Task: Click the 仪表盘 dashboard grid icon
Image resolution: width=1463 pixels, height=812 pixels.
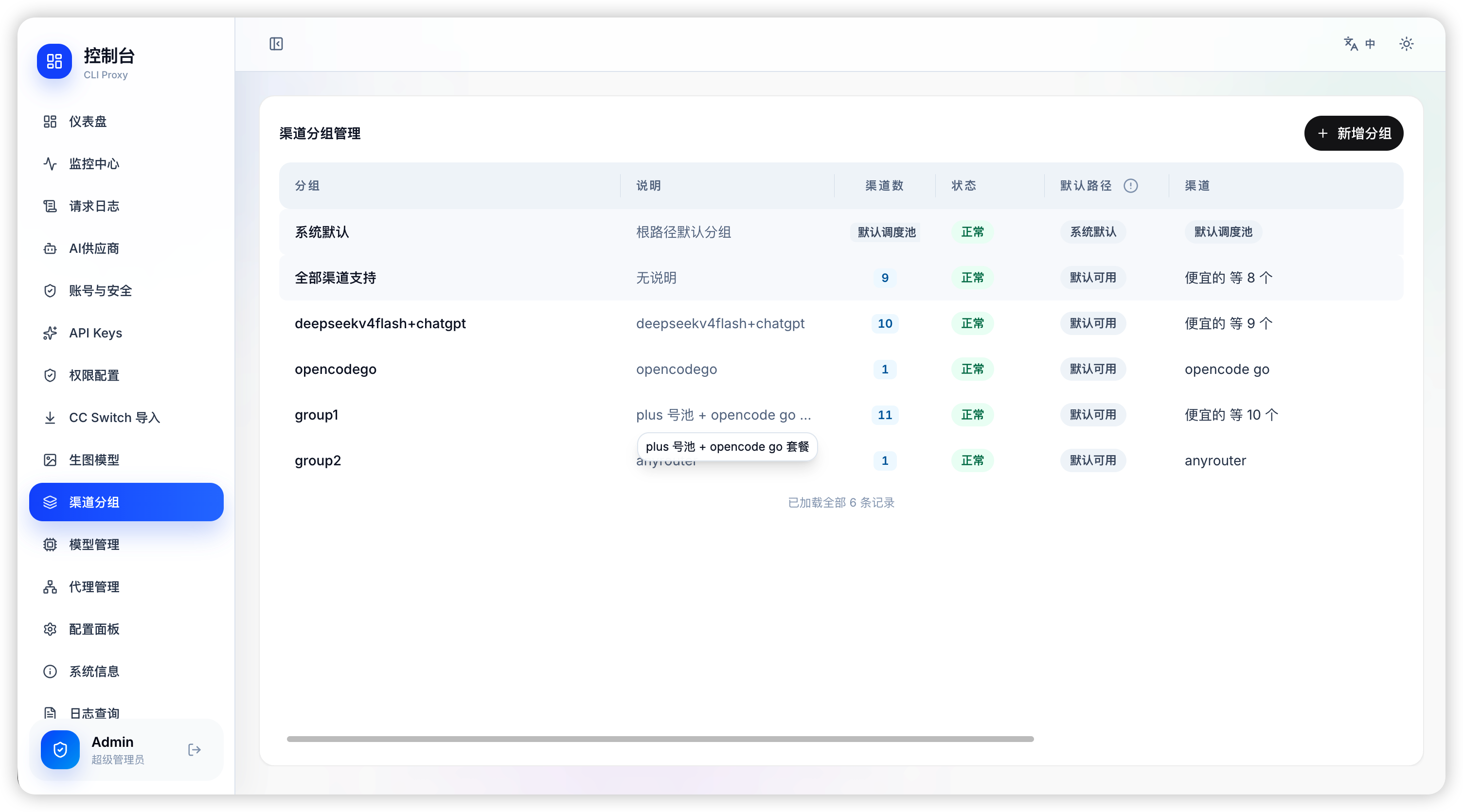Action: click(50, 122)
